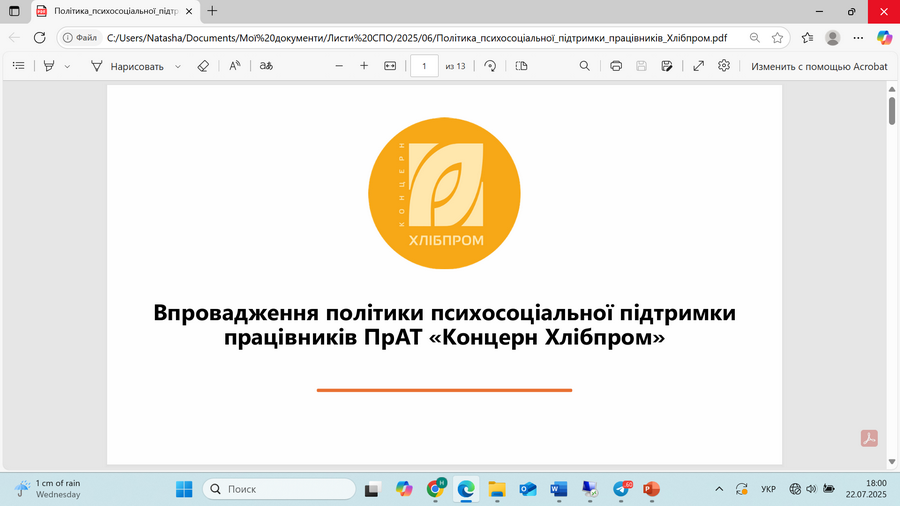Add this page to favorites star

point(777,38)
